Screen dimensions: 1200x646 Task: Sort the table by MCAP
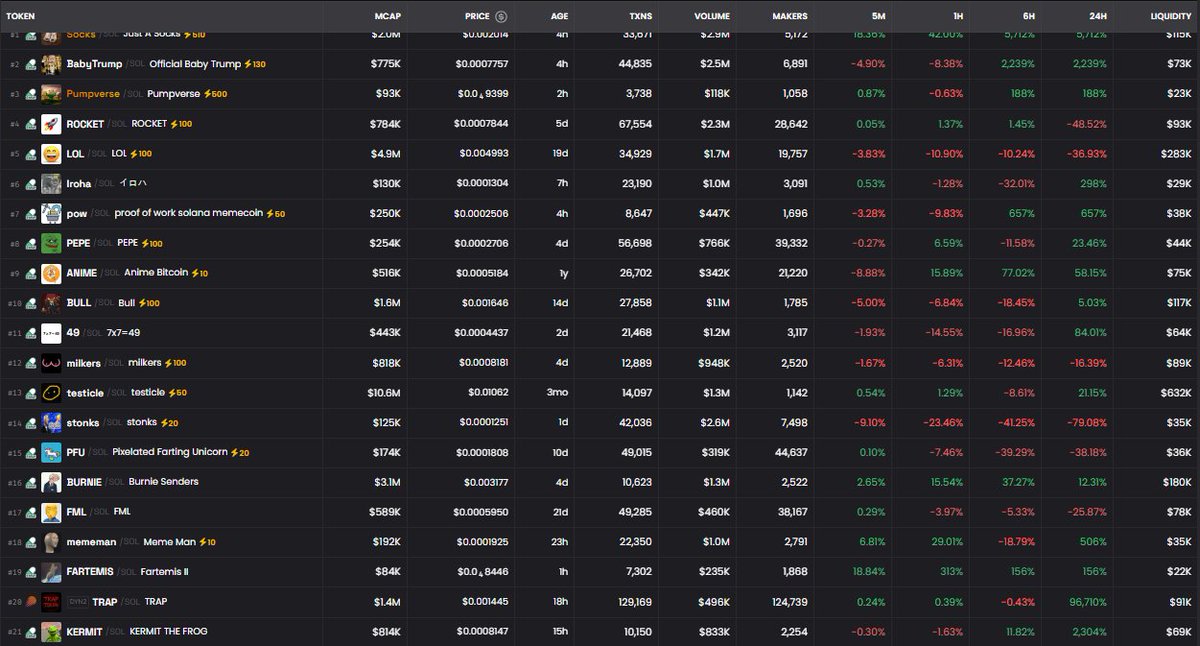388,17
